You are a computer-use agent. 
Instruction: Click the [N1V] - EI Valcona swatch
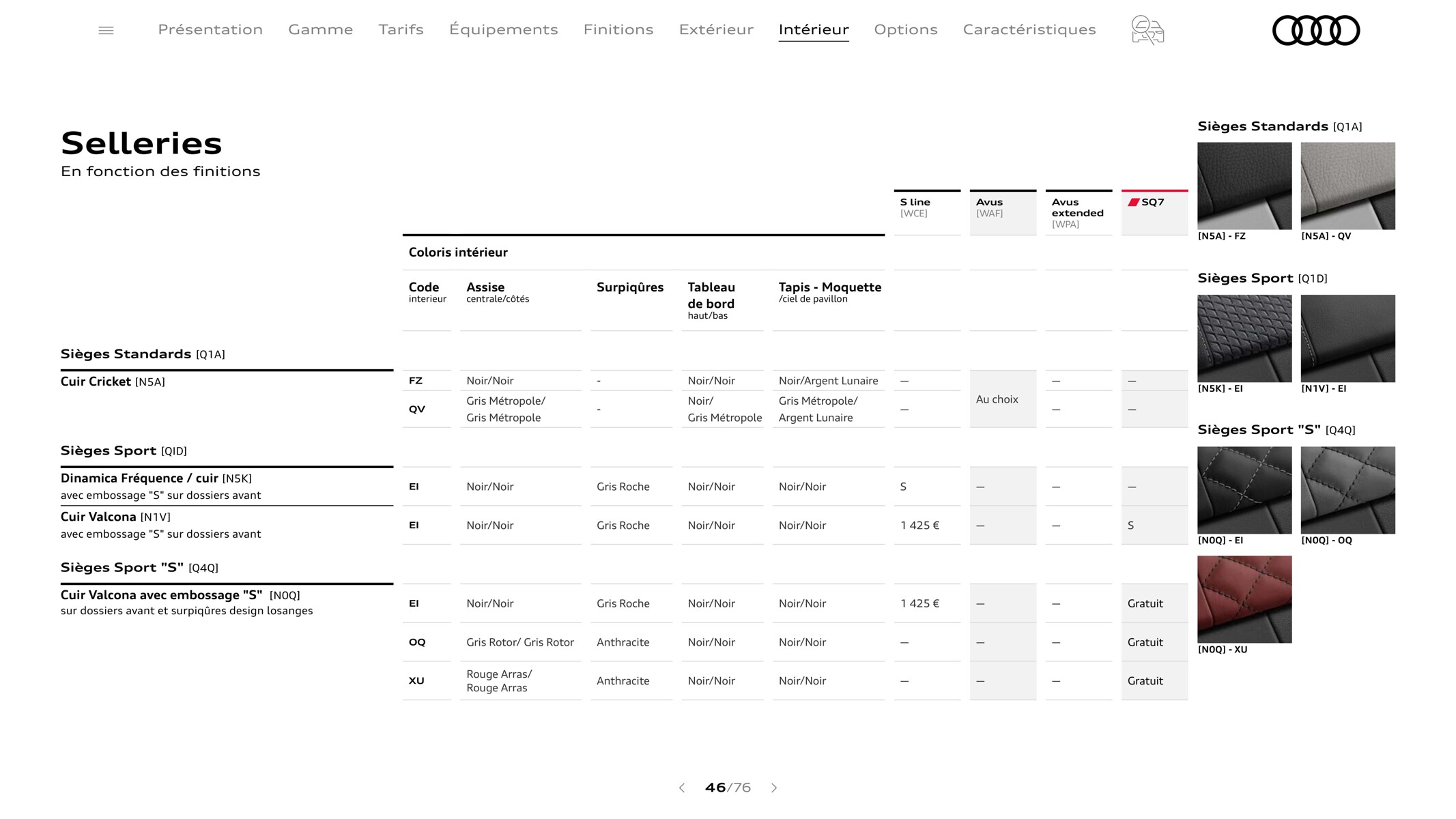pos(1347,339)
